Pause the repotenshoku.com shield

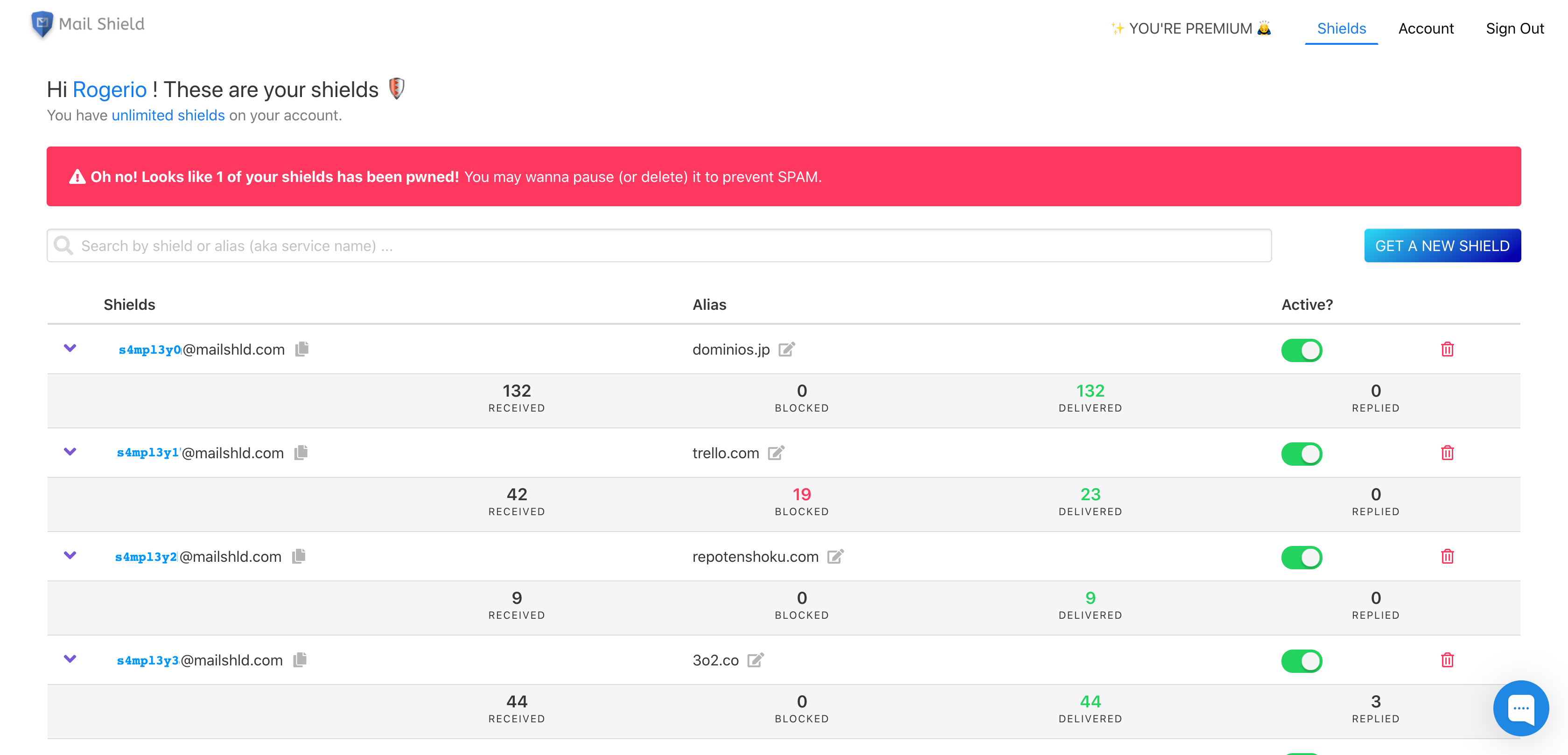tap(1302, 557)
